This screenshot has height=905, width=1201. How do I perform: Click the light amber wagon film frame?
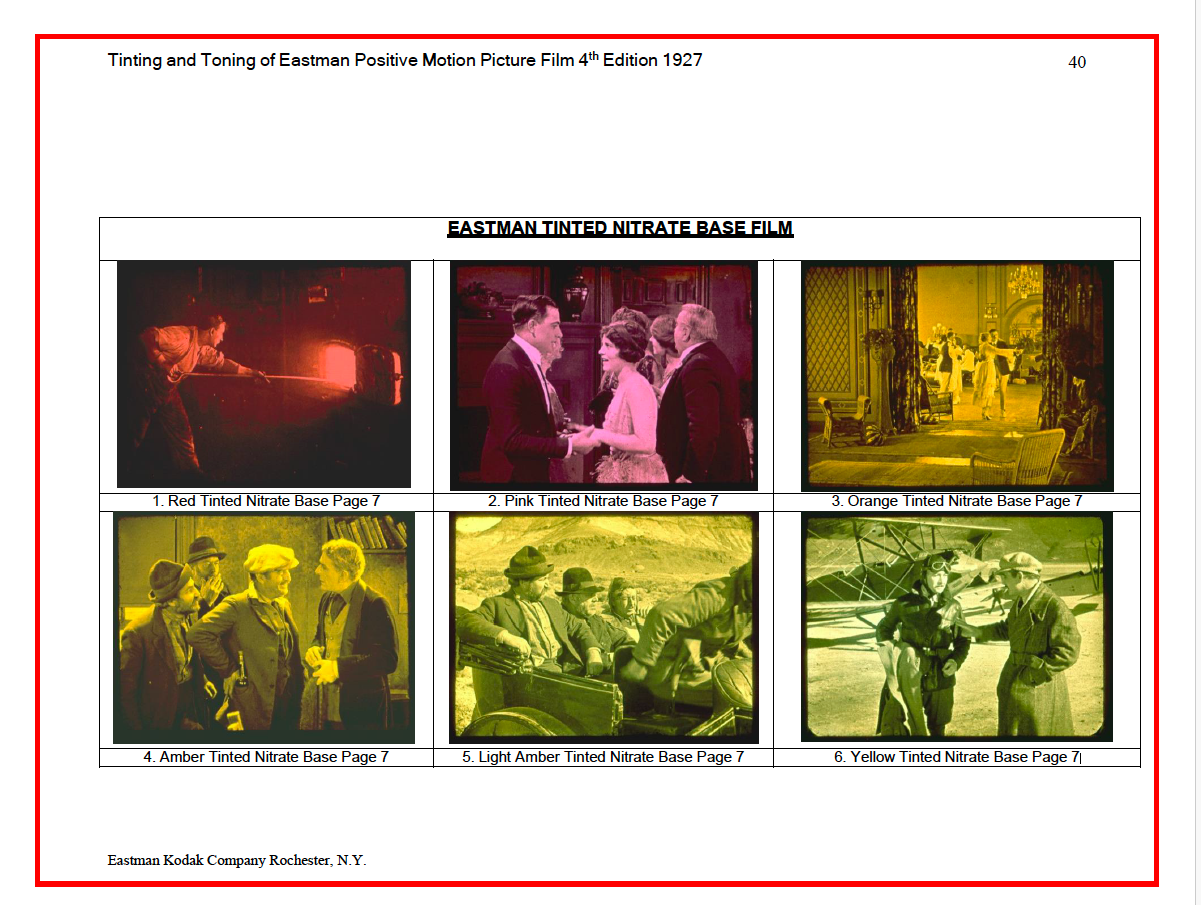click(603, 628)
